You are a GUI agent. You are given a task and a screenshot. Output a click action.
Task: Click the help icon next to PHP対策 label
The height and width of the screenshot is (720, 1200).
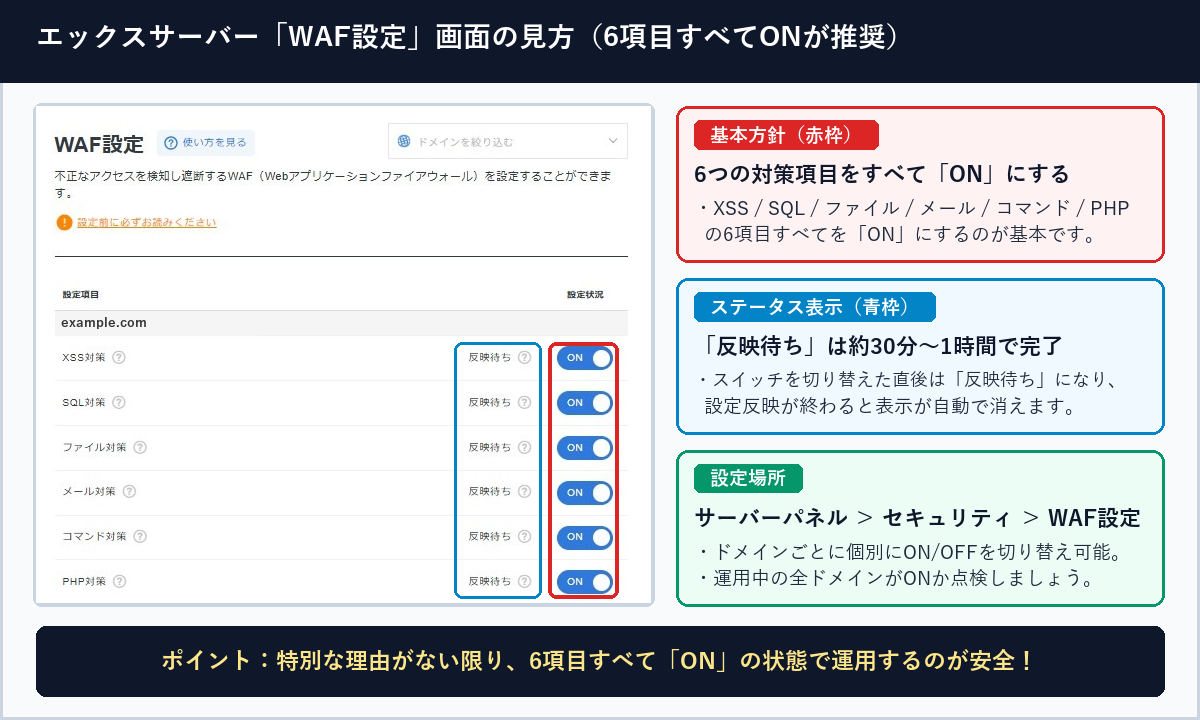119,581
